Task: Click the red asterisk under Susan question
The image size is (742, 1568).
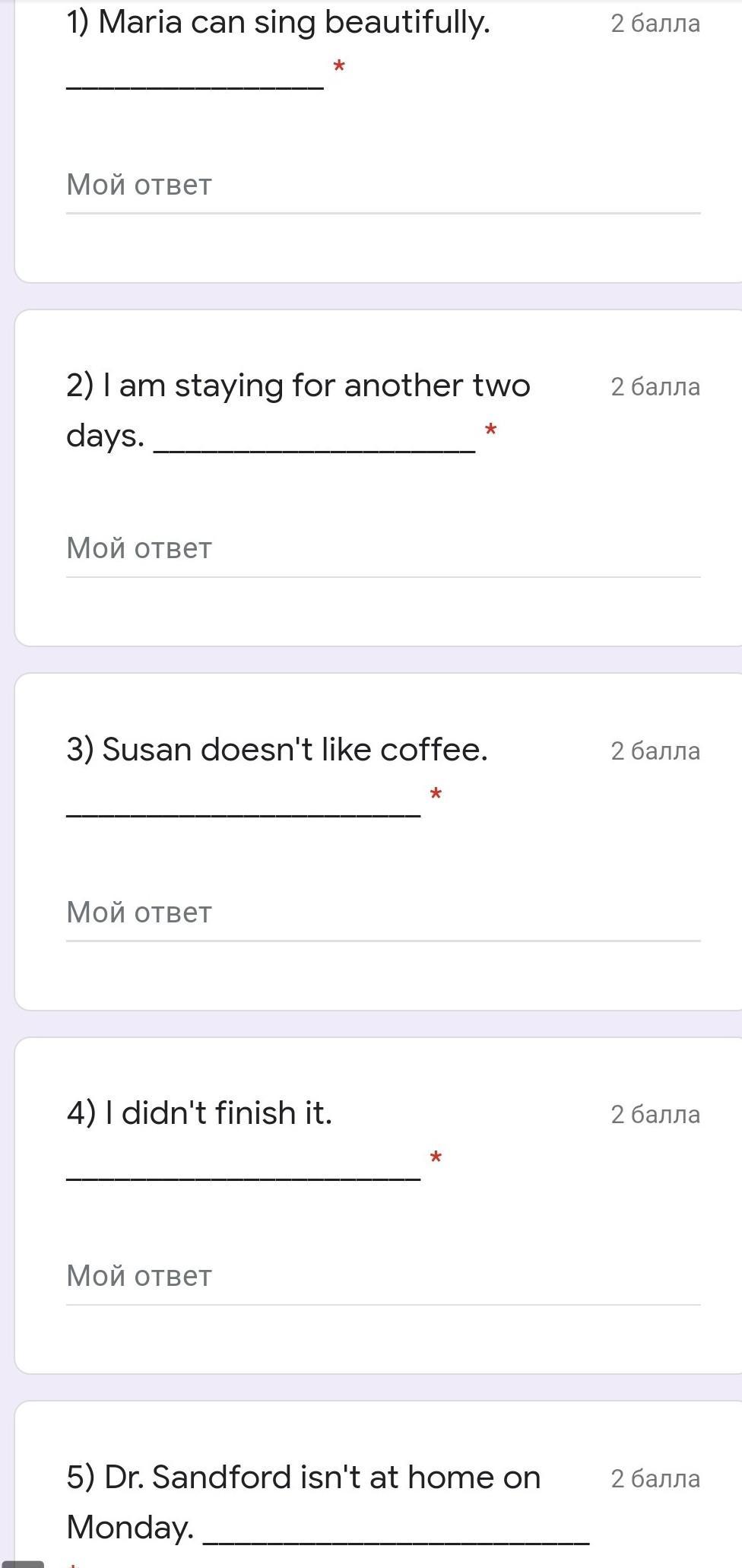Action: tap(436, 795)
